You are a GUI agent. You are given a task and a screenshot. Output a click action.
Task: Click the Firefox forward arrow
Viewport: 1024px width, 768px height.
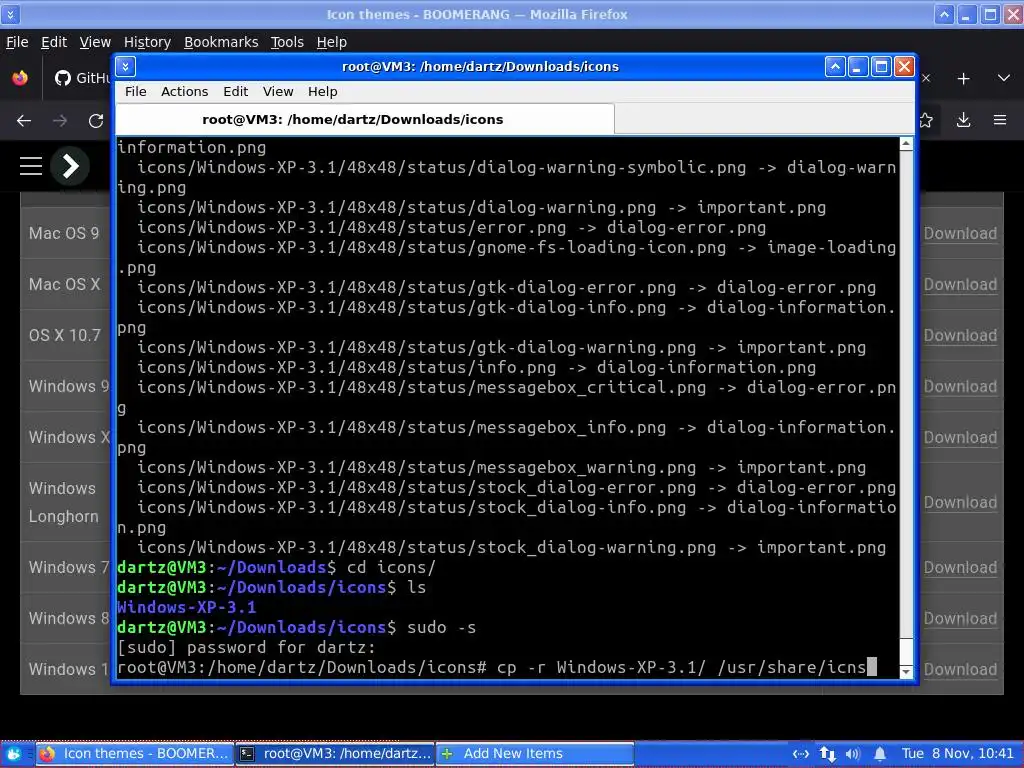coord(59,120)
